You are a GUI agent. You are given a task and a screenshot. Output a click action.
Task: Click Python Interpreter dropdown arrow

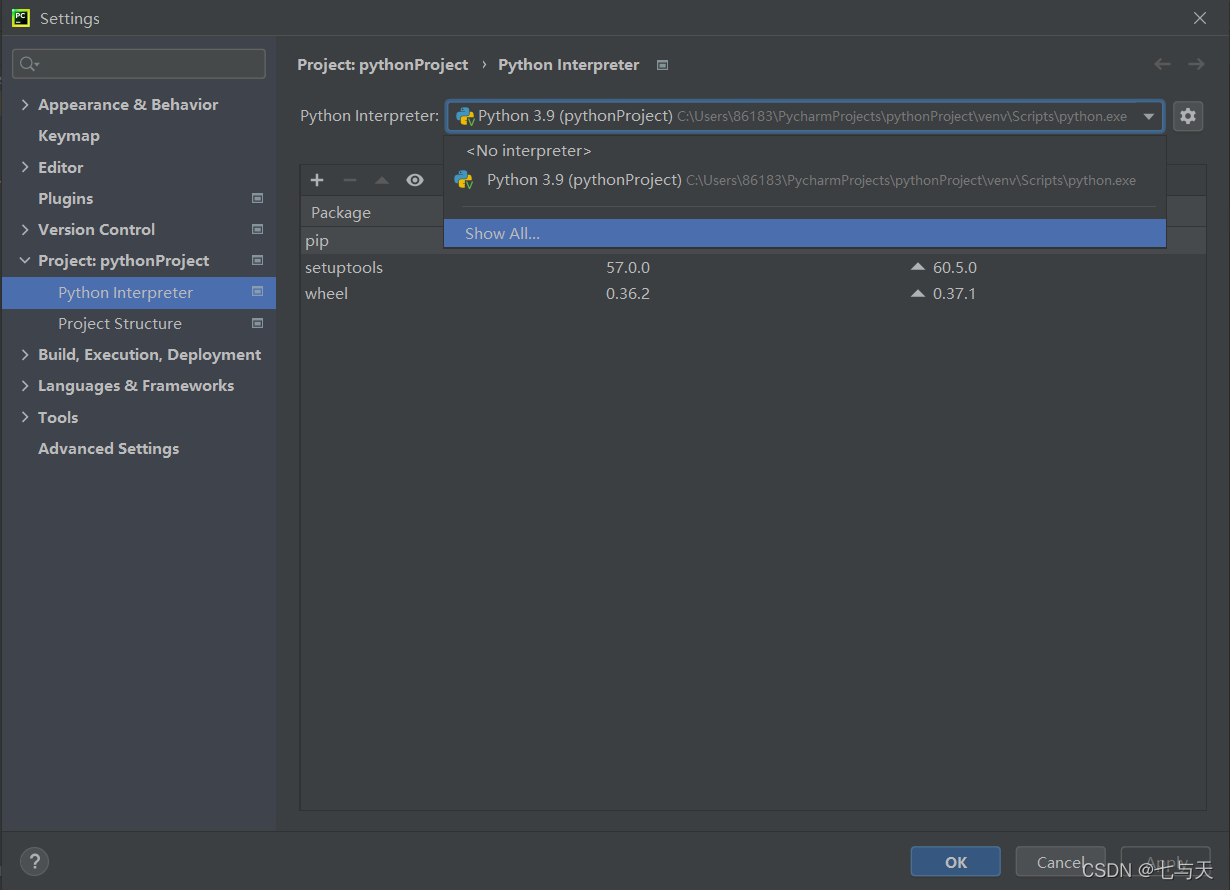(x=1149, y=116)
